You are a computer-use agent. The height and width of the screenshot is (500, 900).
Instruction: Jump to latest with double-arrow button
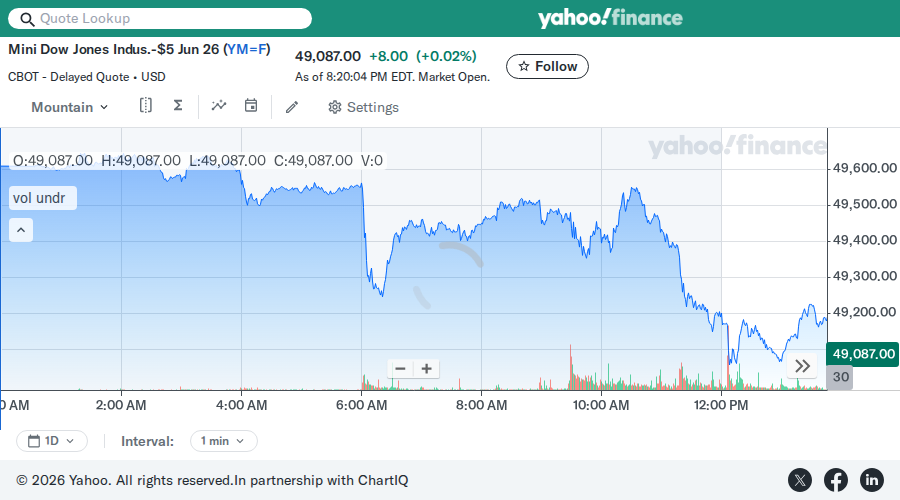(802, 366)
